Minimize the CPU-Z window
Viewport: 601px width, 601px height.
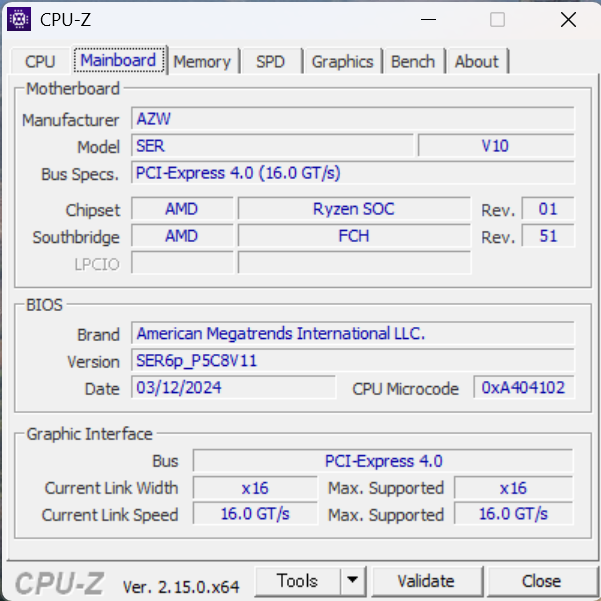pyautogui.click(x=428, y=20)
